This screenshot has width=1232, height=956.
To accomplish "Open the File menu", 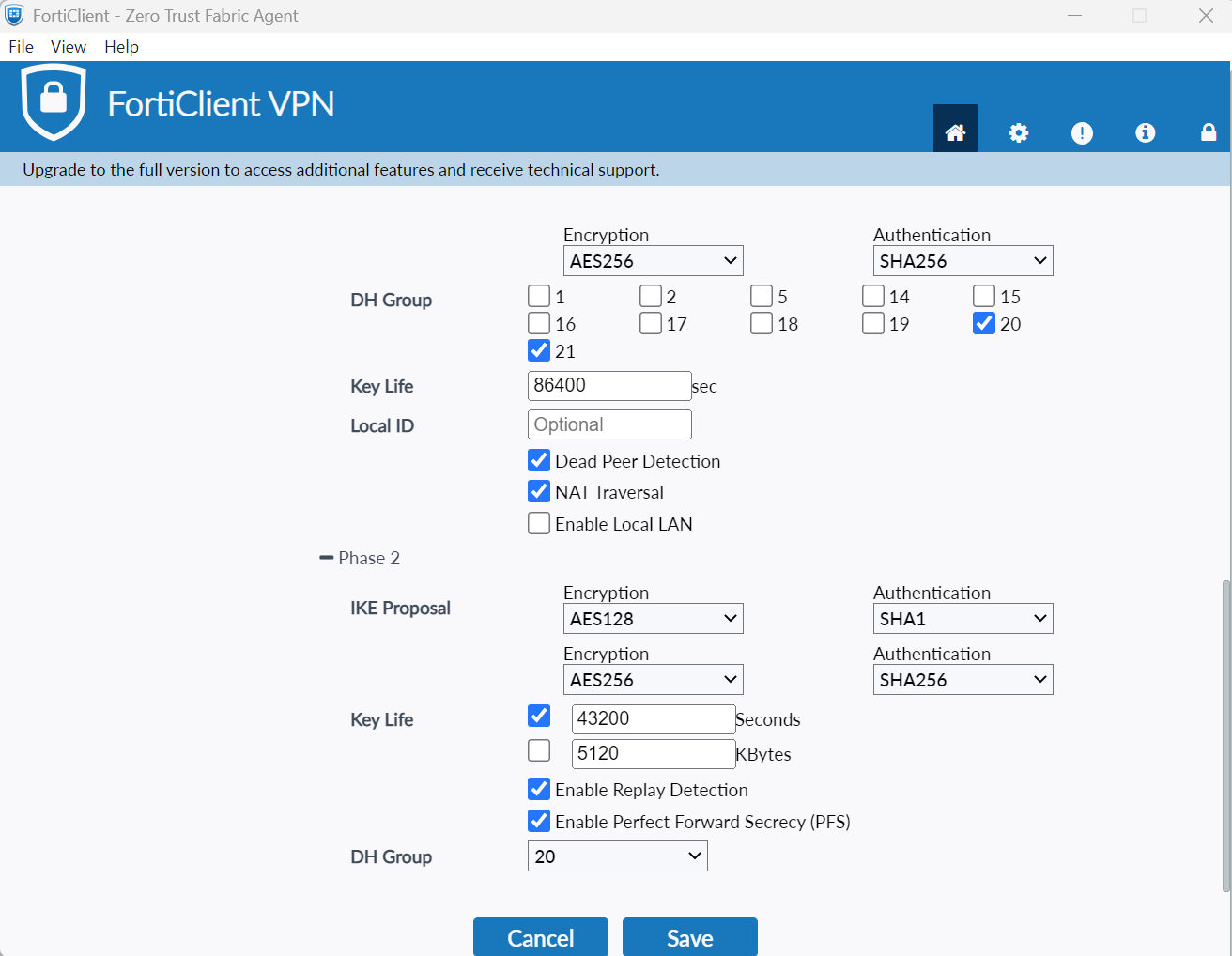I will [21, 47].
